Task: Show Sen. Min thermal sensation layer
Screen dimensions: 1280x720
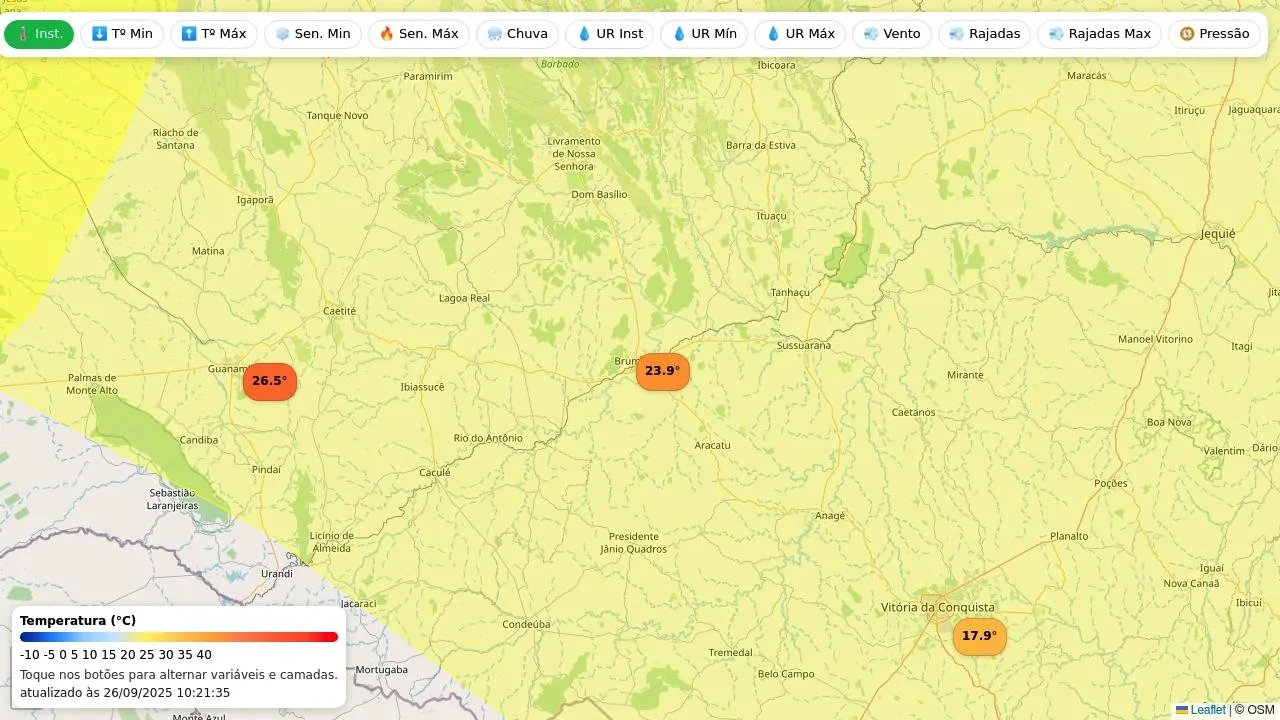Action: [x=312, y=34]
